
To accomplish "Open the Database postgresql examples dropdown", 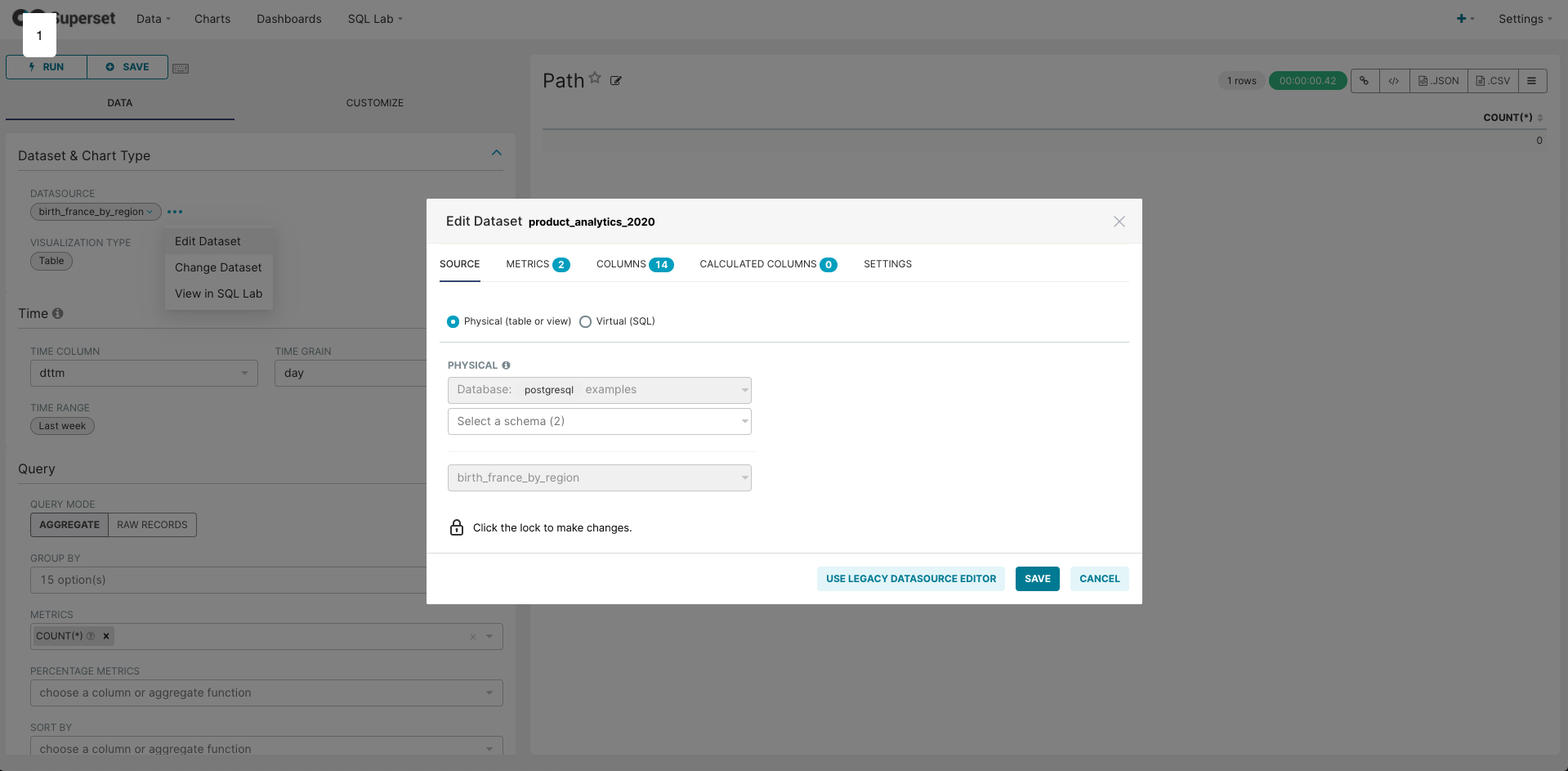I will tap(600, 390).
